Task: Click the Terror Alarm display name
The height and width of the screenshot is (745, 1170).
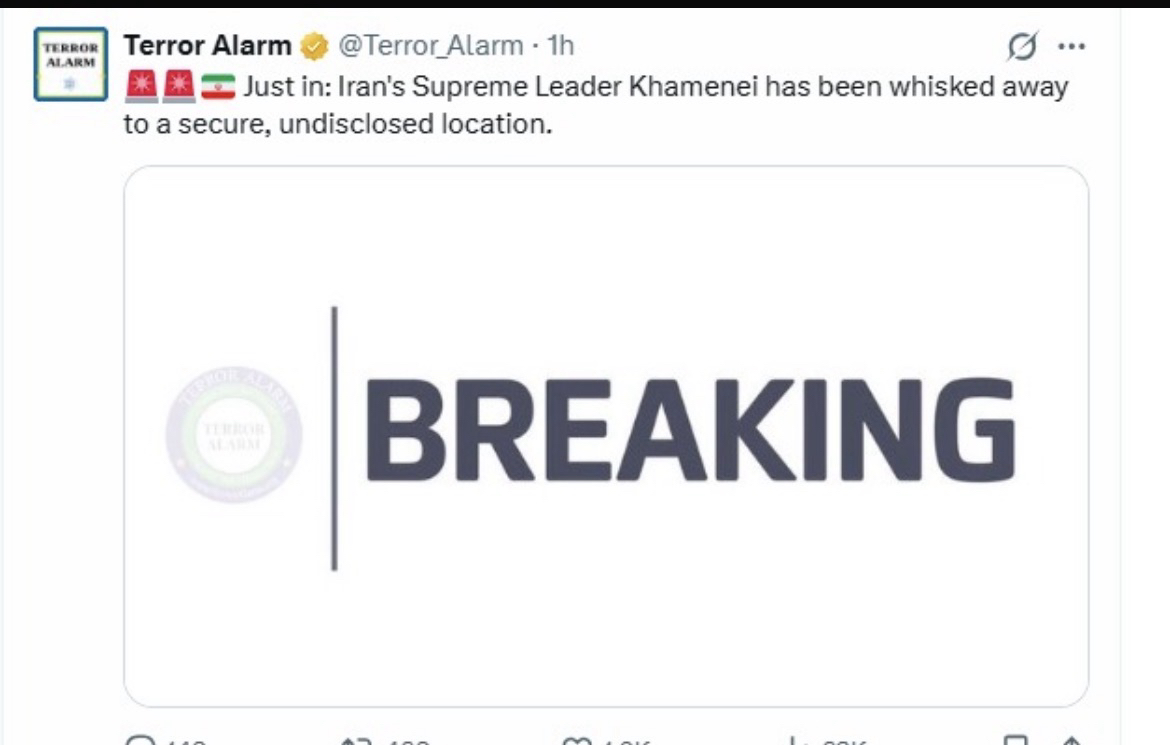Action: pyautogui.click(x=208, y=45)
